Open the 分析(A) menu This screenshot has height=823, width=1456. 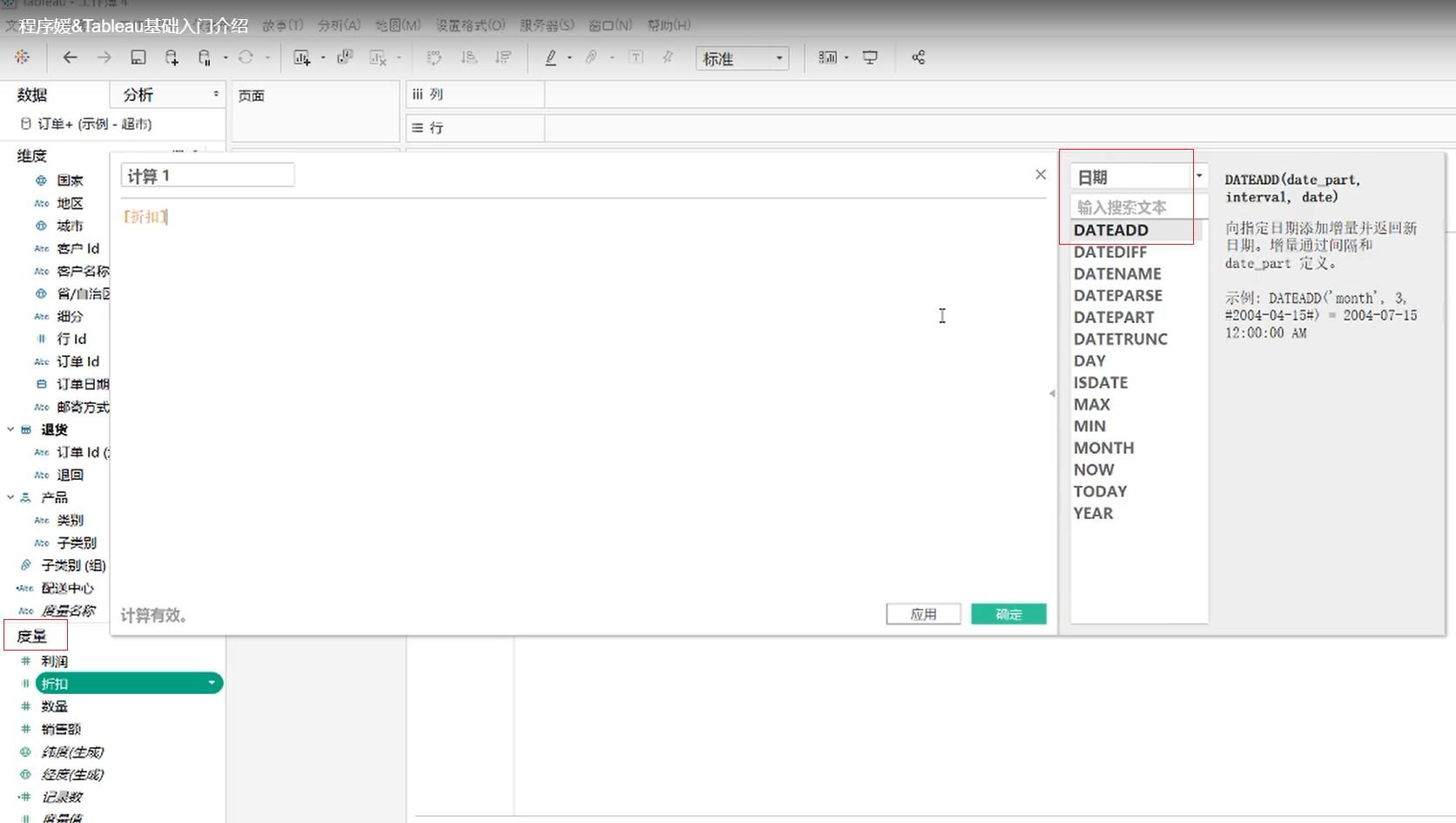339,25
